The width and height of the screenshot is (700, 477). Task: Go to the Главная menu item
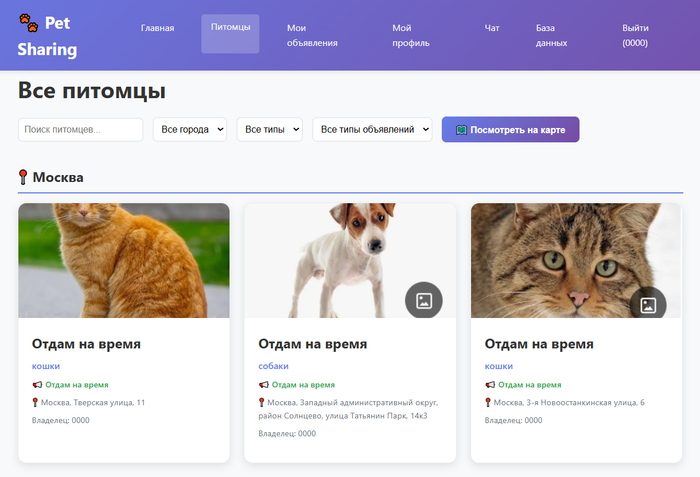(x=157, y=28)
